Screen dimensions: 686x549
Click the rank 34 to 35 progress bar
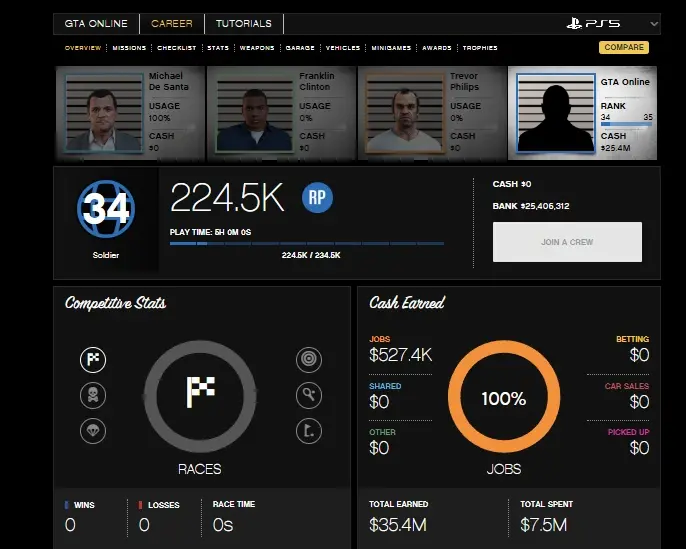tap(626, 124)
